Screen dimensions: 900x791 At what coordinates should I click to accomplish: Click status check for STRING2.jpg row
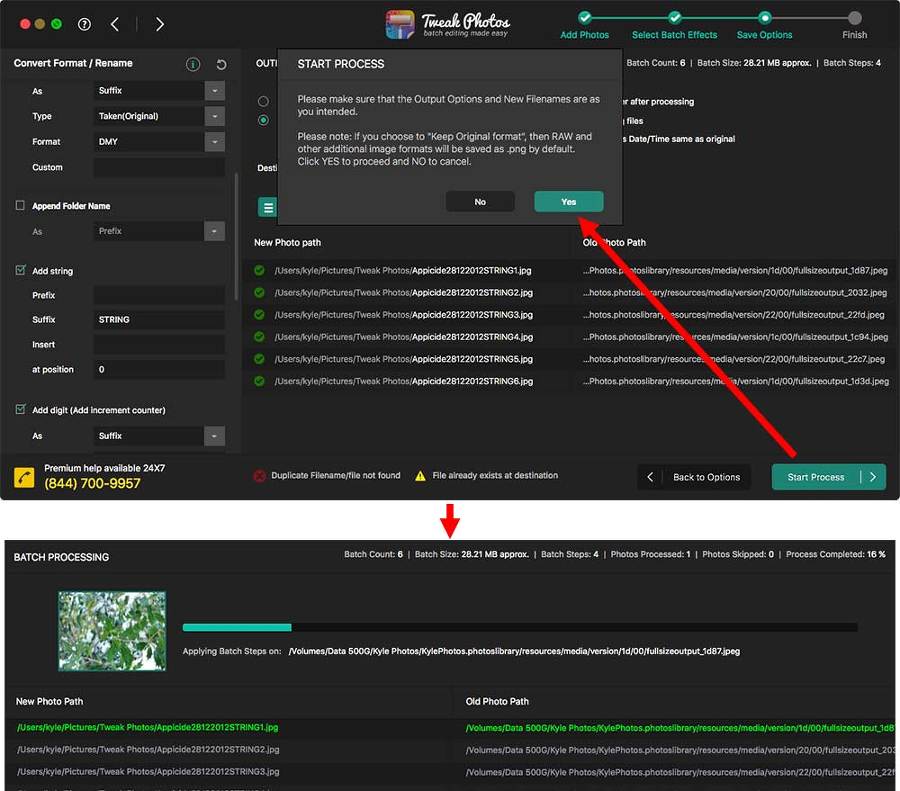point(259,293)
